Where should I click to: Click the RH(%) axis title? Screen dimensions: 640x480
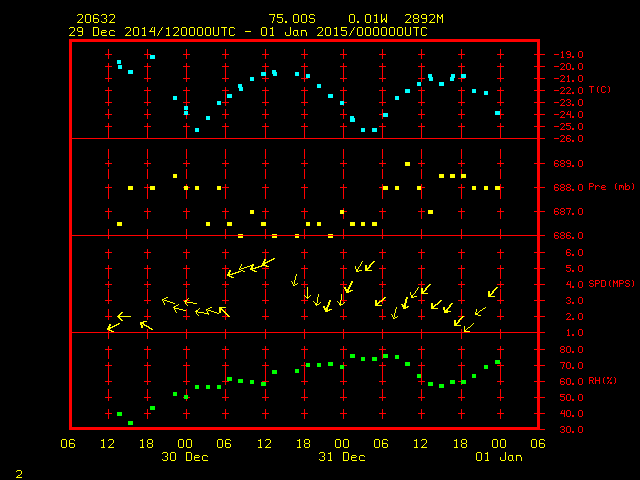(602, 380)
